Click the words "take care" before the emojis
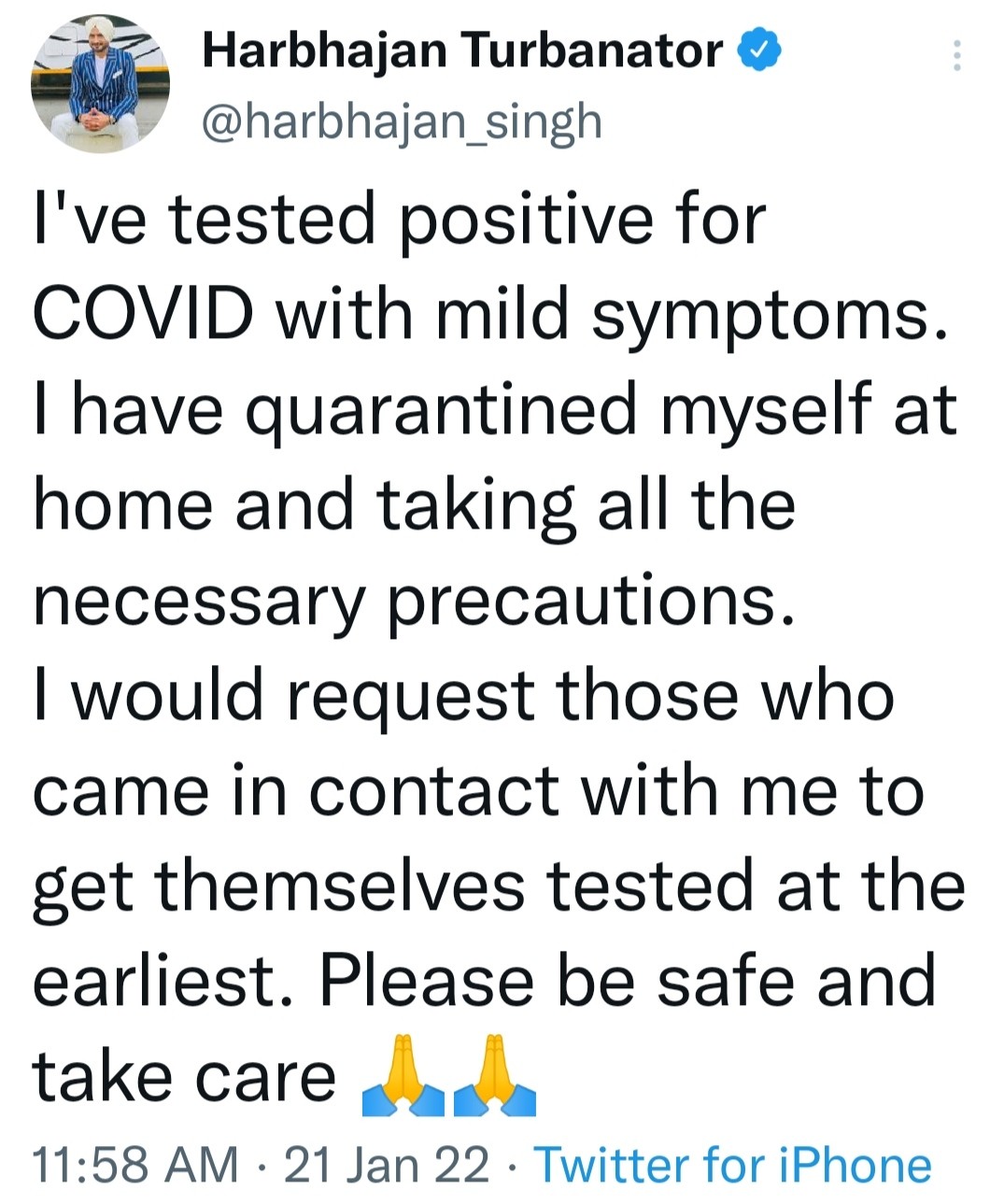Image resolution: width=990 pixels, height=1204 pixels. [184, 1077]
